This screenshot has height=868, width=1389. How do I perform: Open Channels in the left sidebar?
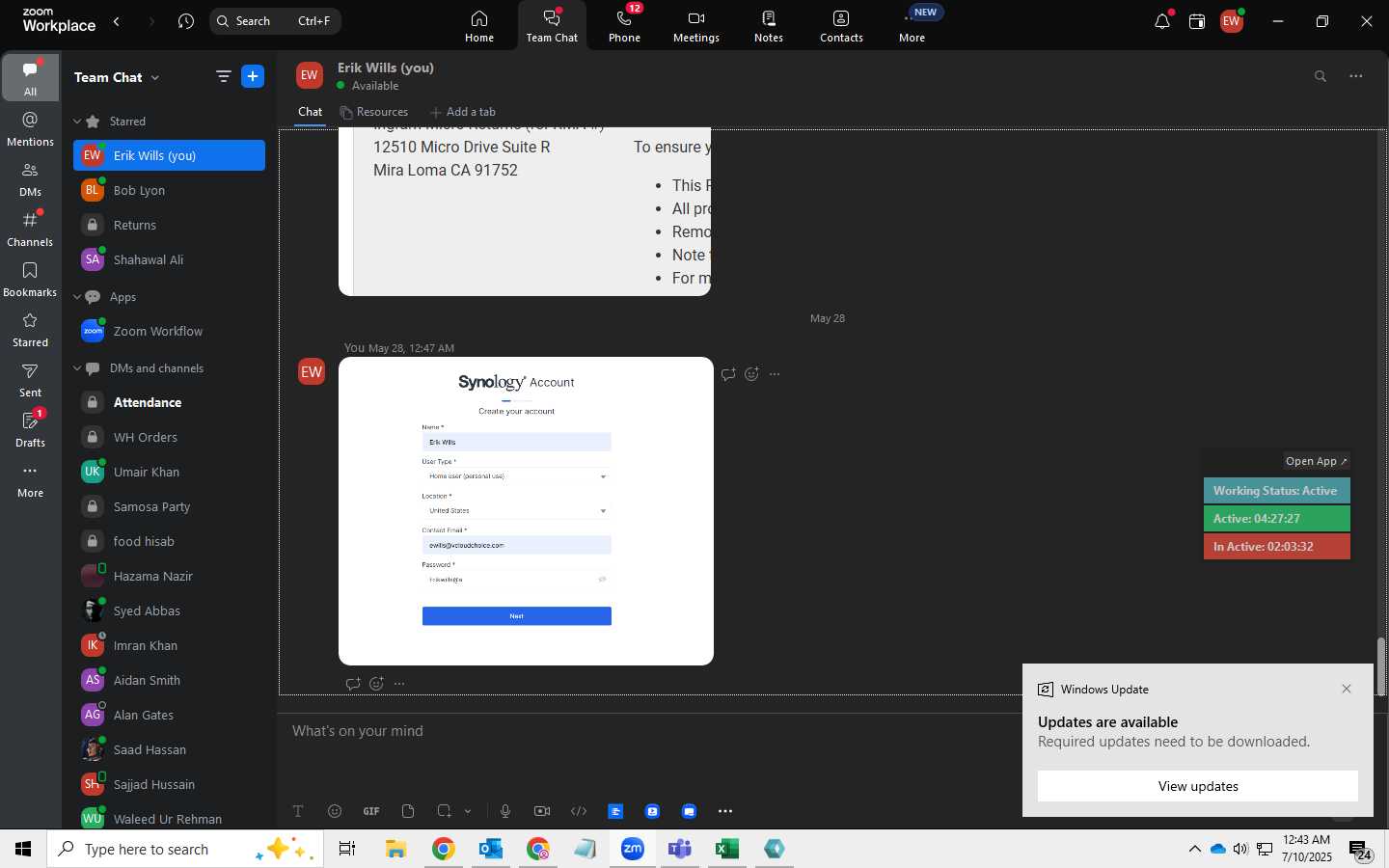(x=30, y=229)
